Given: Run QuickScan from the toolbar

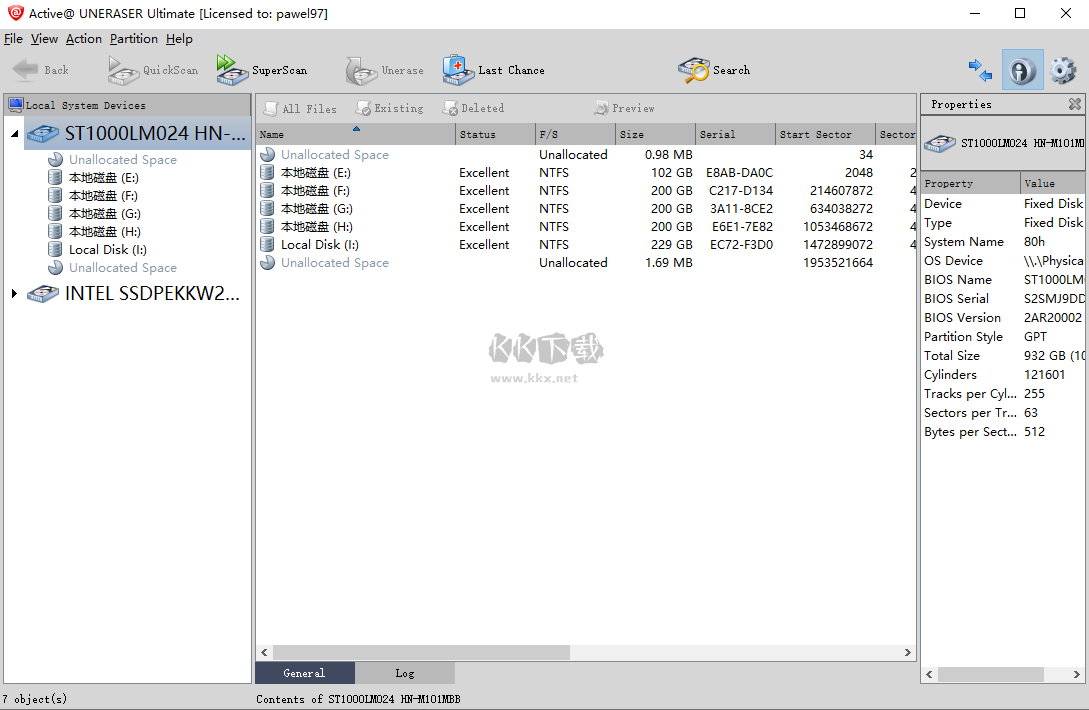Looking at the screenshot, I should (153, 70).
